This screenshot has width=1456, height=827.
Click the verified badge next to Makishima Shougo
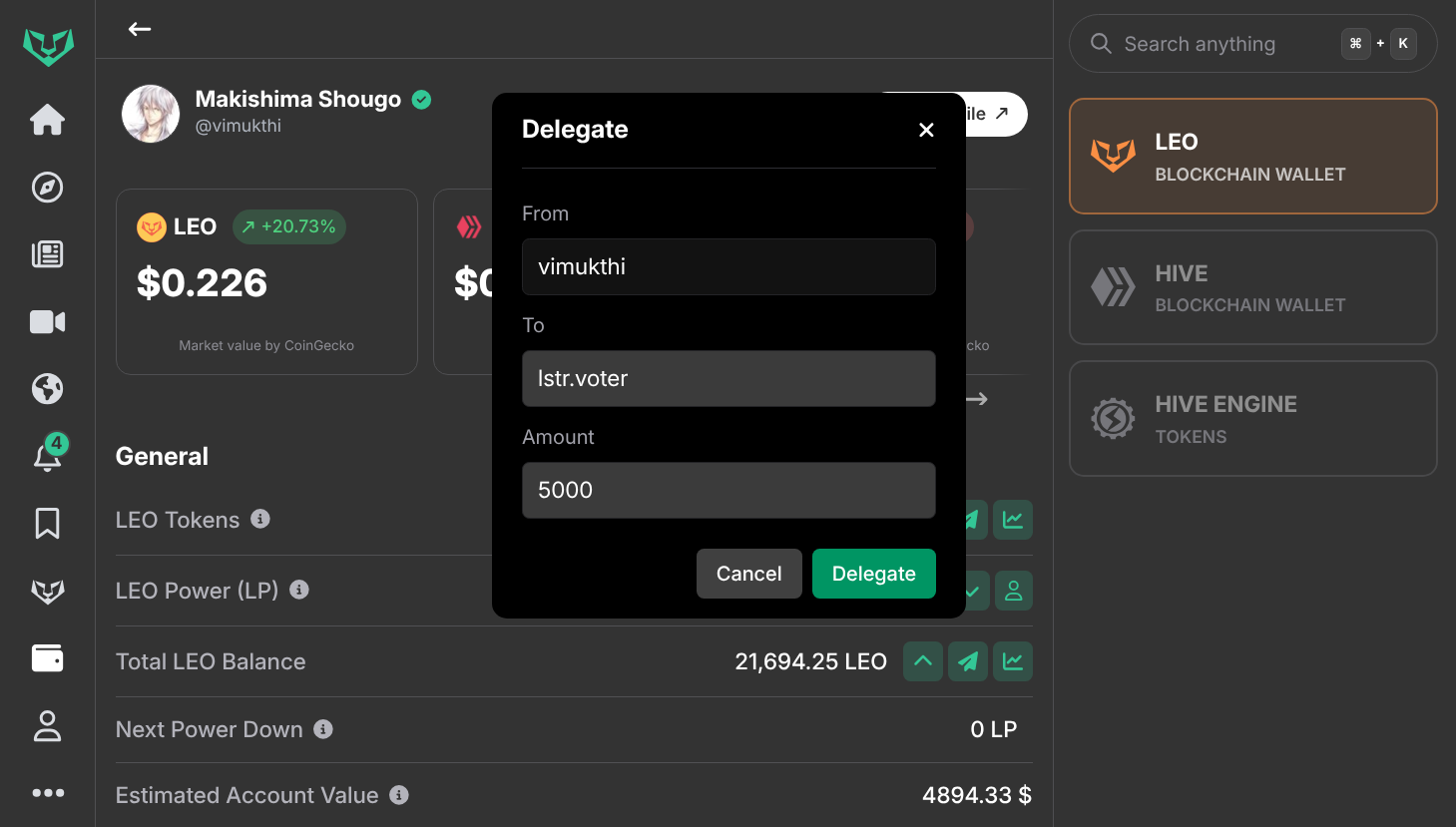point(422,99)
